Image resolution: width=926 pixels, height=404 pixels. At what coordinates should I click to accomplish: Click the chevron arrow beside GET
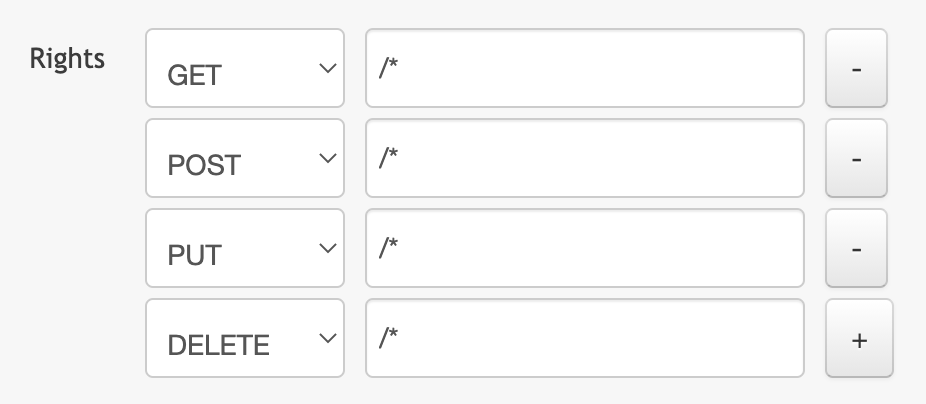click(325, 68)
